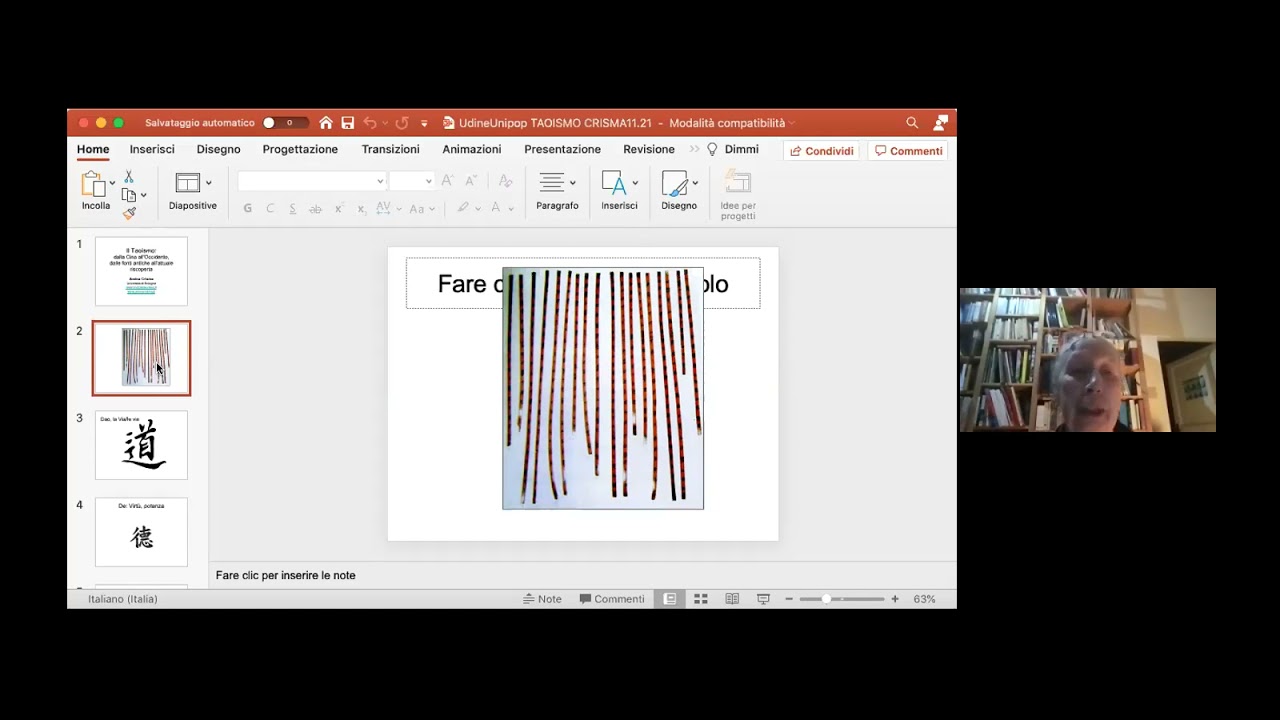Screen dimensions: 1280x720
Task: Decrease font size with the smaller A icon
Action: [470, 181]
